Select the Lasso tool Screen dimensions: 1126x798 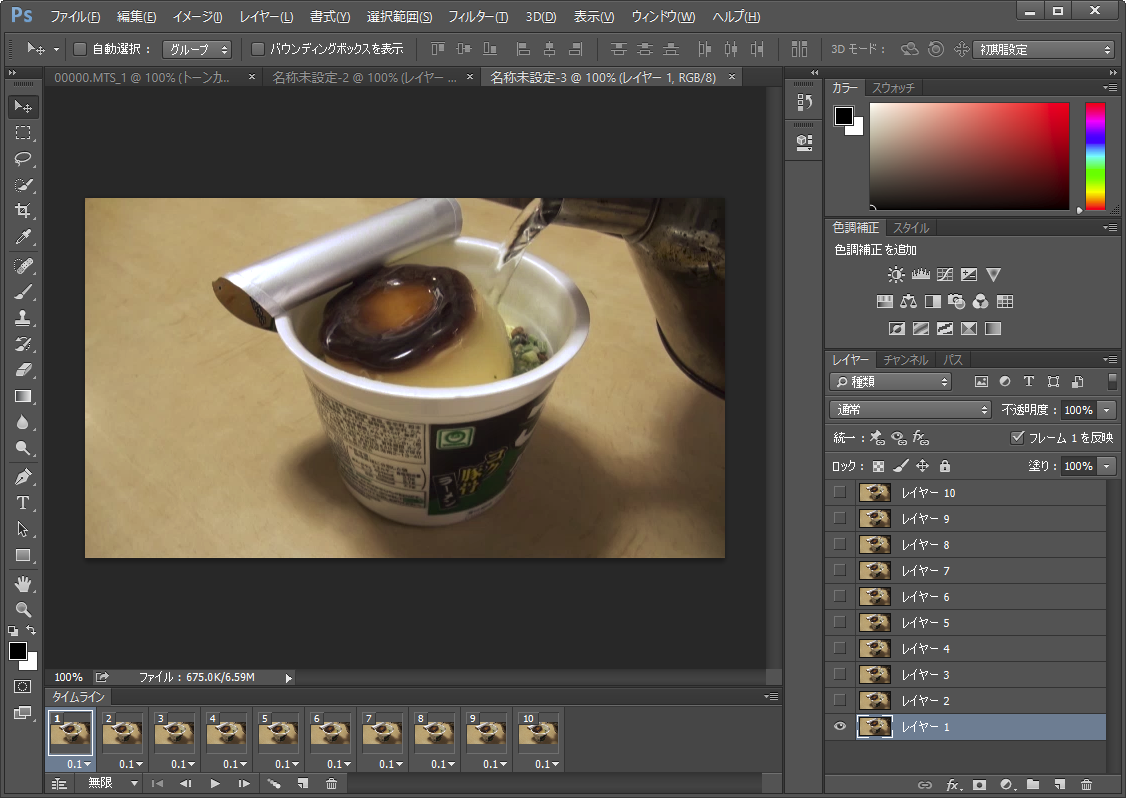point(22,159)
